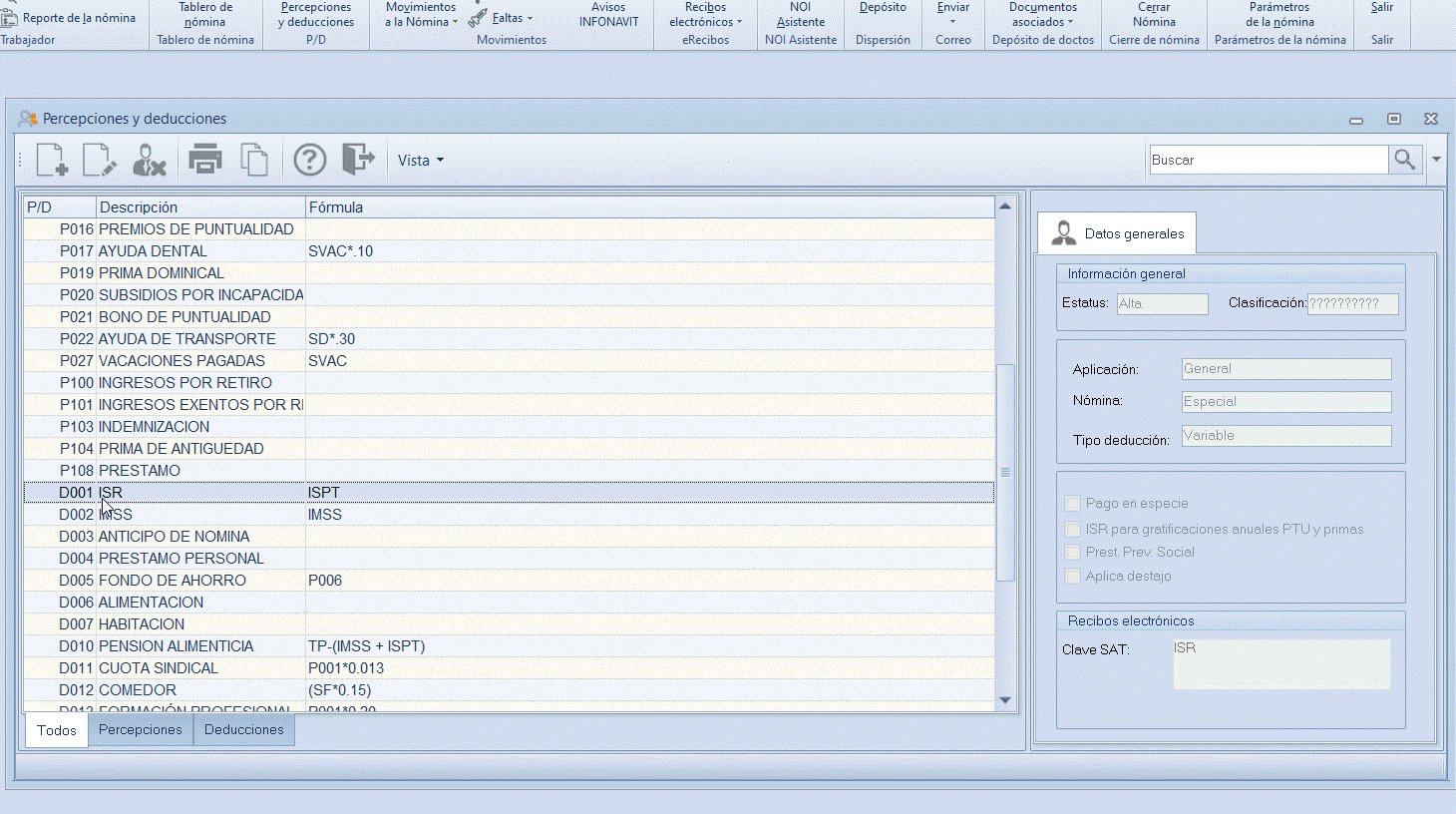The width and height of the screenshot is (1456, 814).
Task: Open Tablero de nómina from ribbon
Action: click(x=205, y=15)
